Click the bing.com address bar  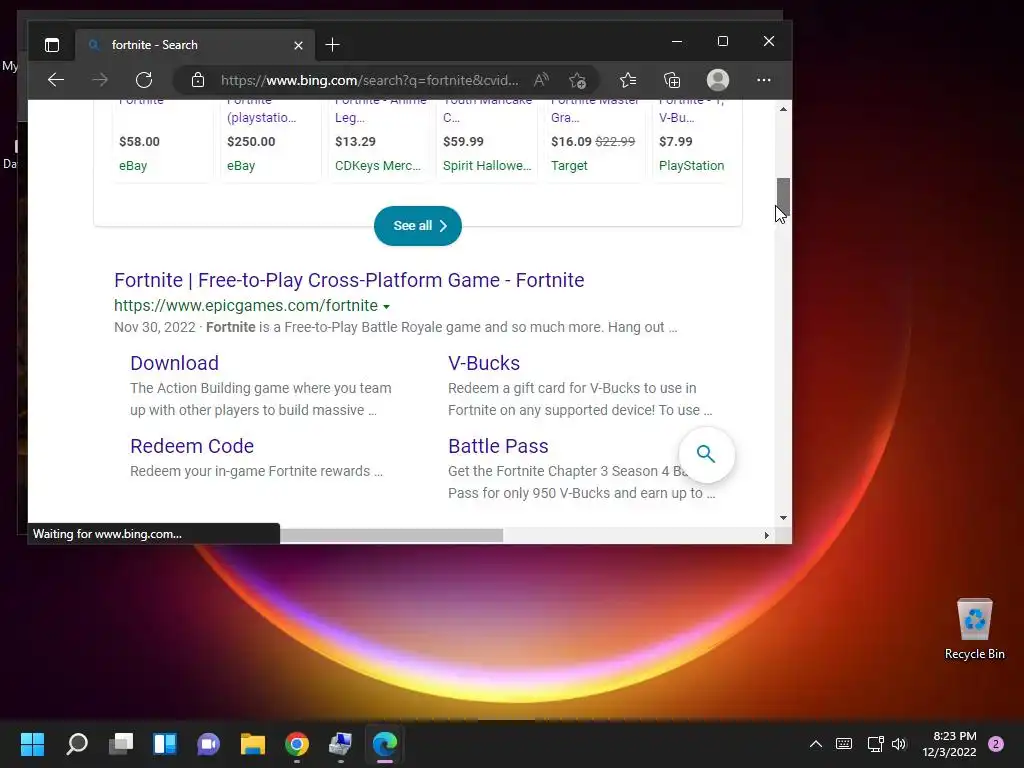(x=370, y=80)
